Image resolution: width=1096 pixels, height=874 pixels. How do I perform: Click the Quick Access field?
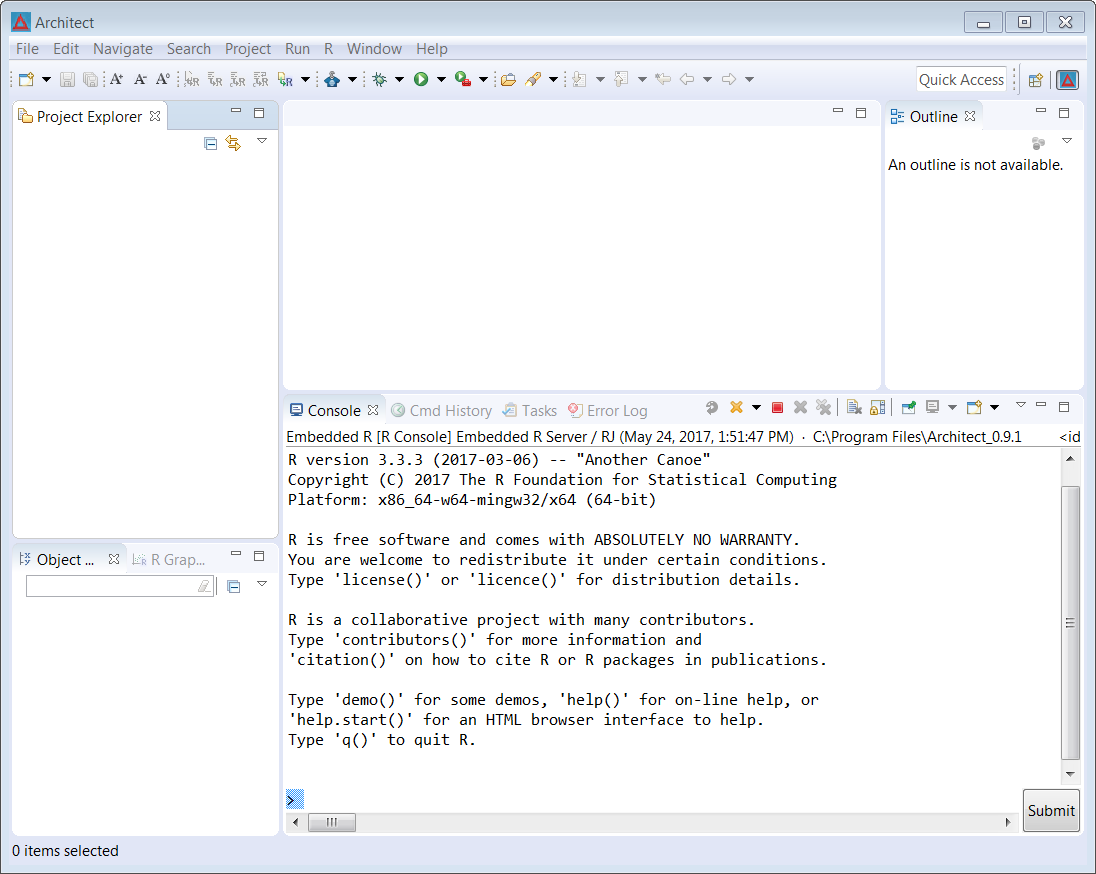pos(961,80)
